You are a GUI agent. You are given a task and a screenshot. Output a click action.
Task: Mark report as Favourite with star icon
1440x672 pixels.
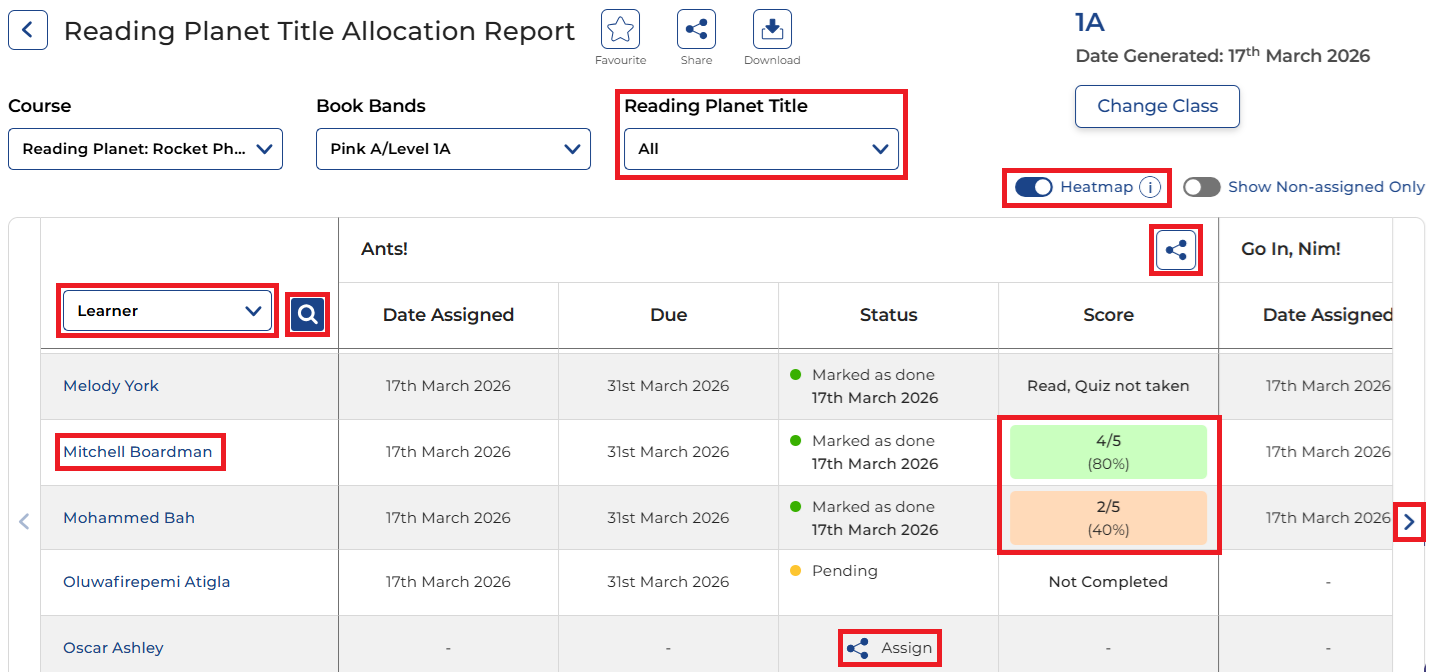[620, 30]
